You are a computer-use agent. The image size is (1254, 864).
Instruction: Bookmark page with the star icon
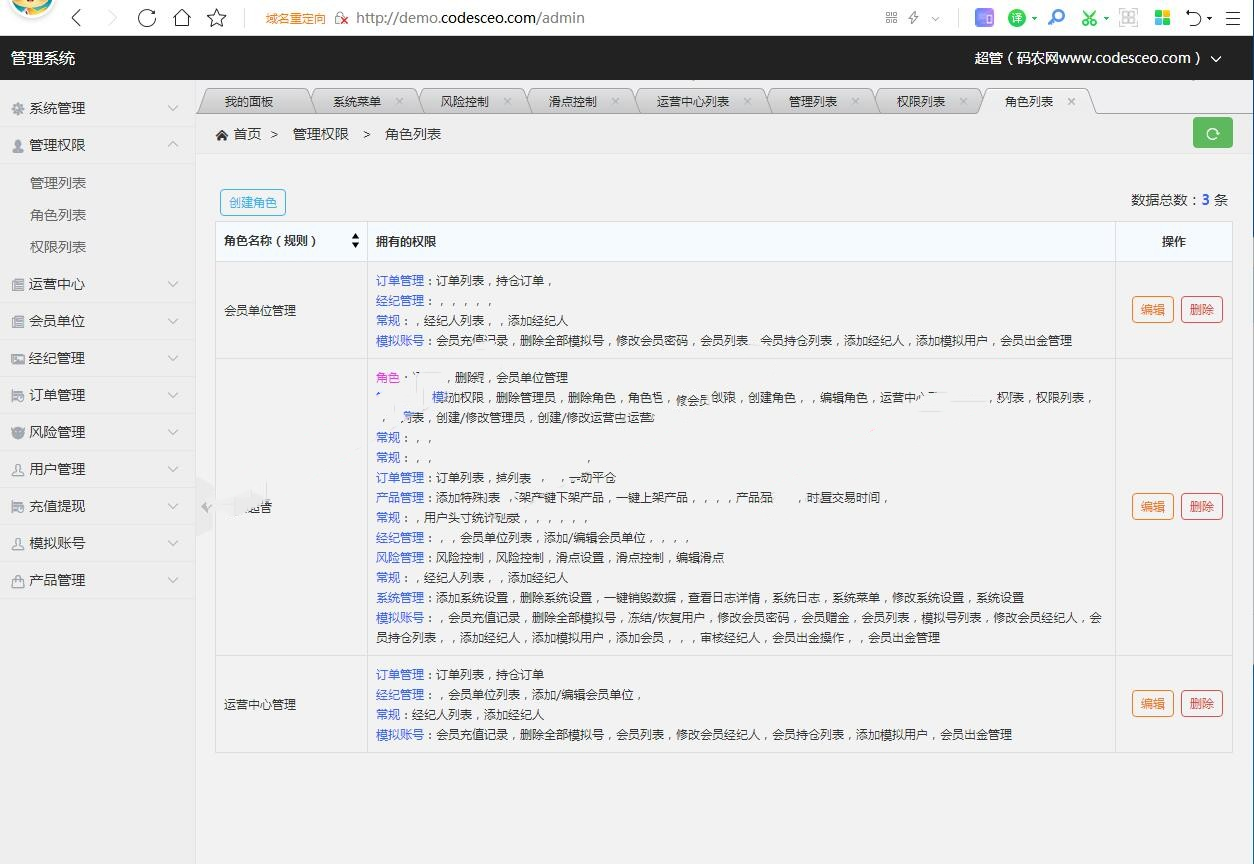pos(216,18)
